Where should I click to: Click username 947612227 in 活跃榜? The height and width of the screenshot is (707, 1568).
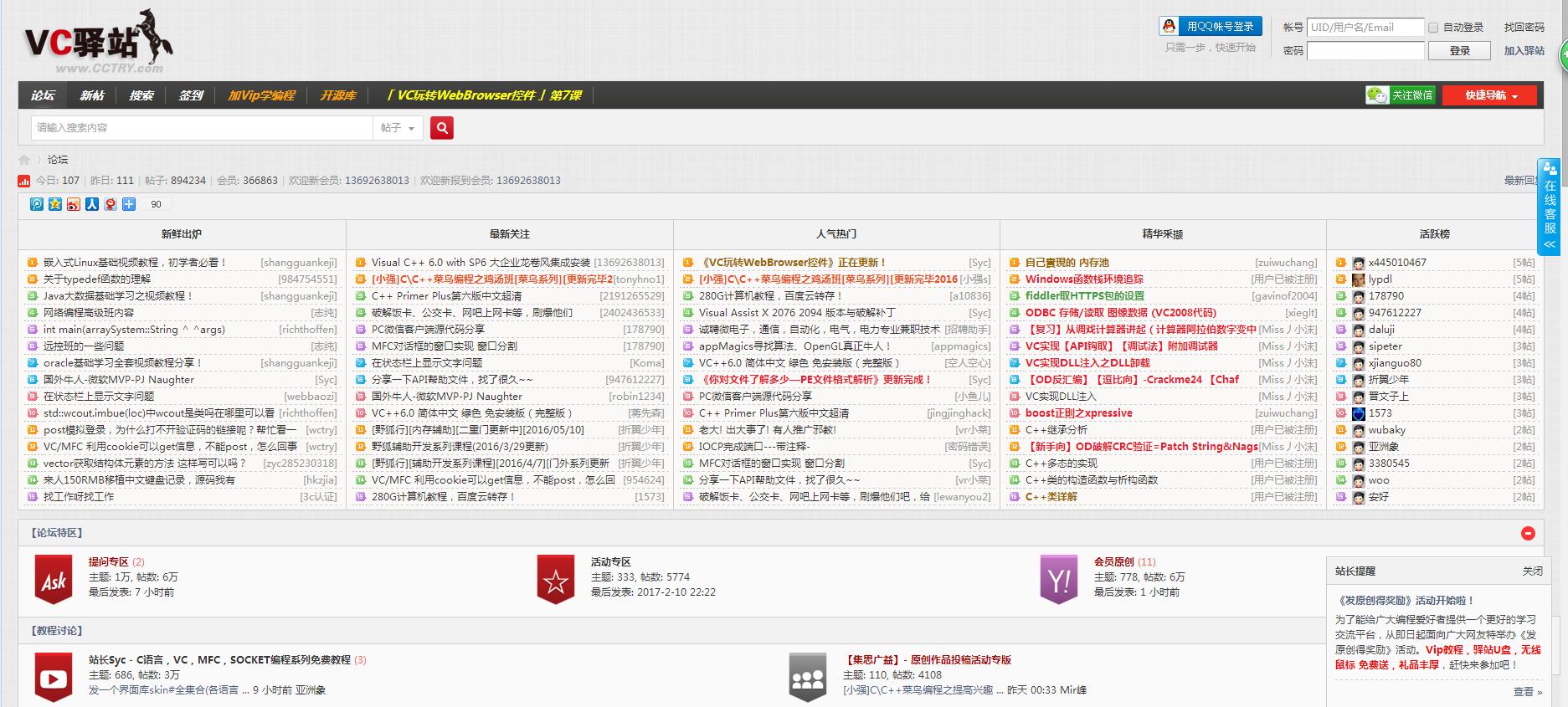click(x=1395, y=313)
